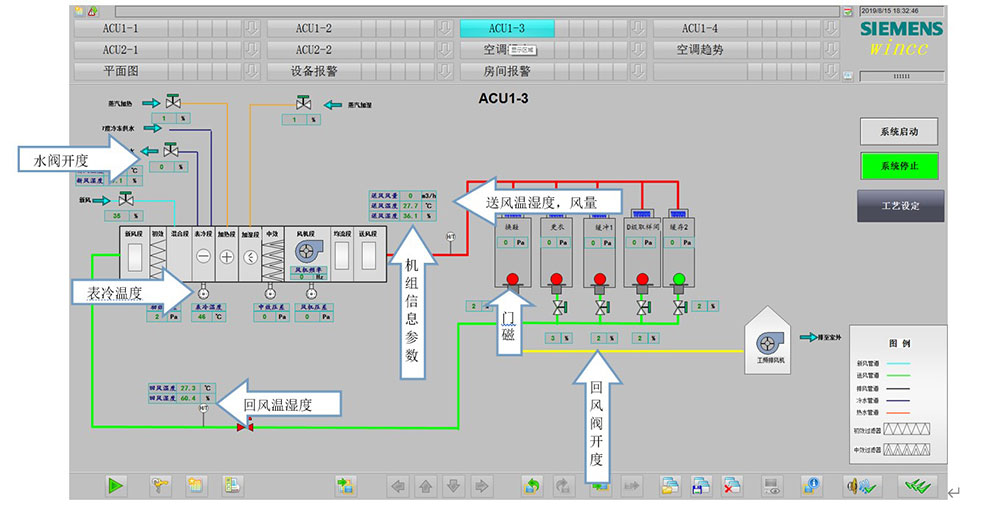Open the 工艺设定 process settings button

coord(901,206)
